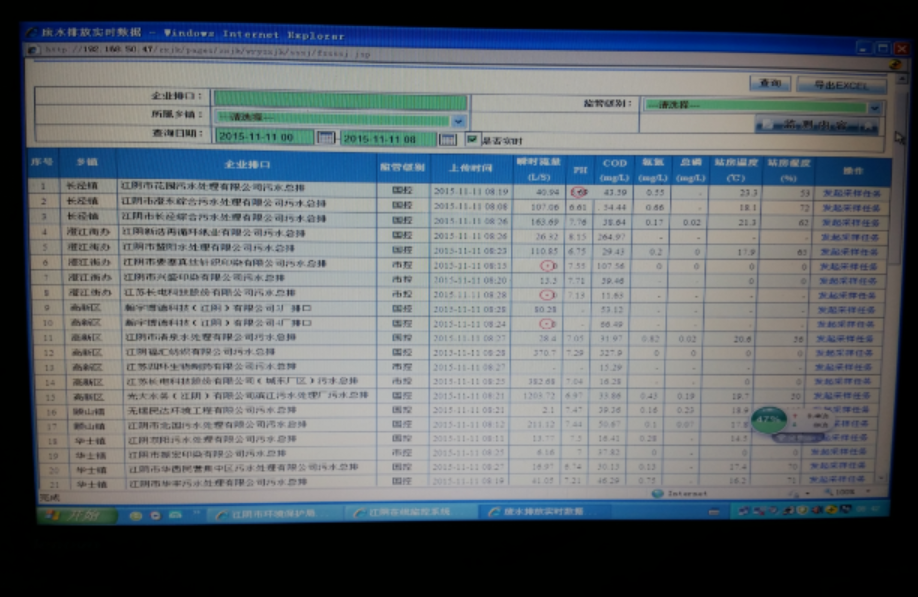Screen dimensions: 918x597
Task: Click the IE page icon in title bar
Action: (32, 32)
